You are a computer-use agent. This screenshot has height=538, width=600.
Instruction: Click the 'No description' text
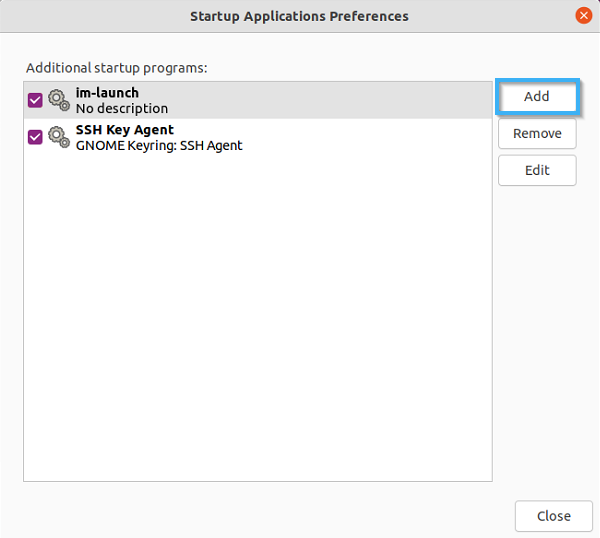pos(122,109)
